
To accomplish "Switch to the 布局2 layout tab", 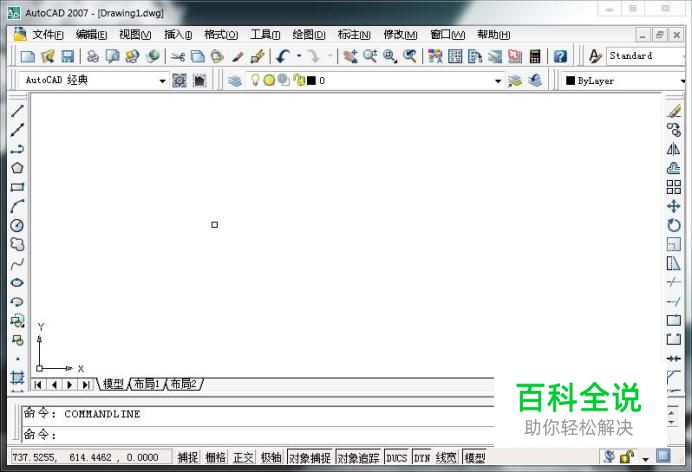I will point(183,384).
